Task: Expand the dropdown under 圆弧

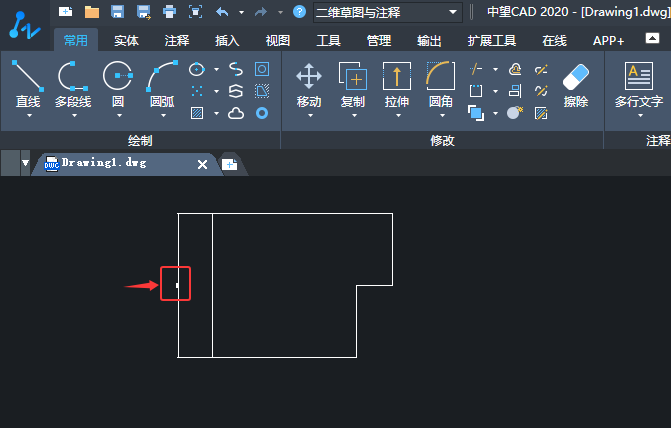Action: (x=163, y=116)
